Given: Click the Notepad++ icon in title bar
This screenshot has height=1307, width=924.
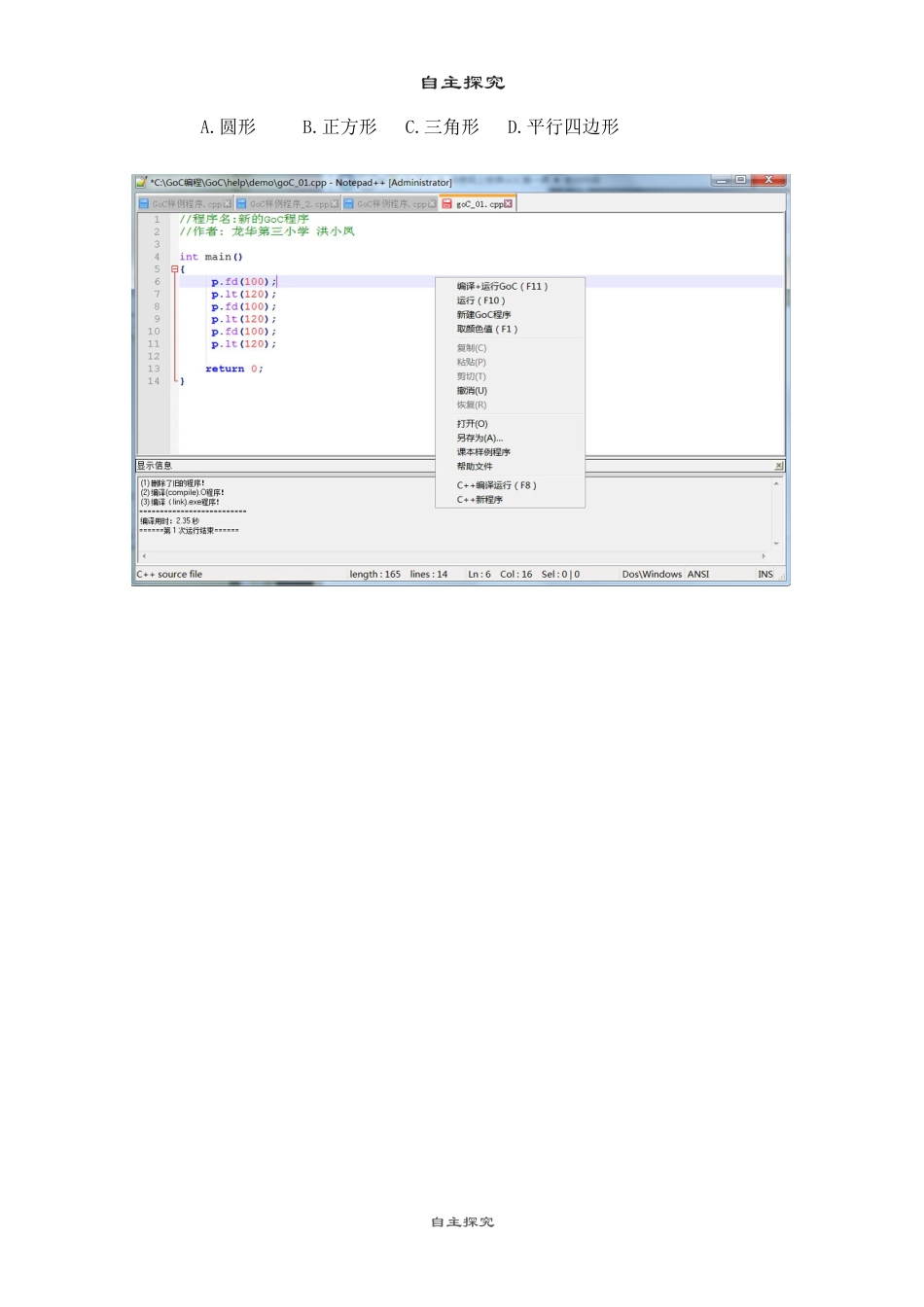Looking at the screenshot, I should click(141, 182).
